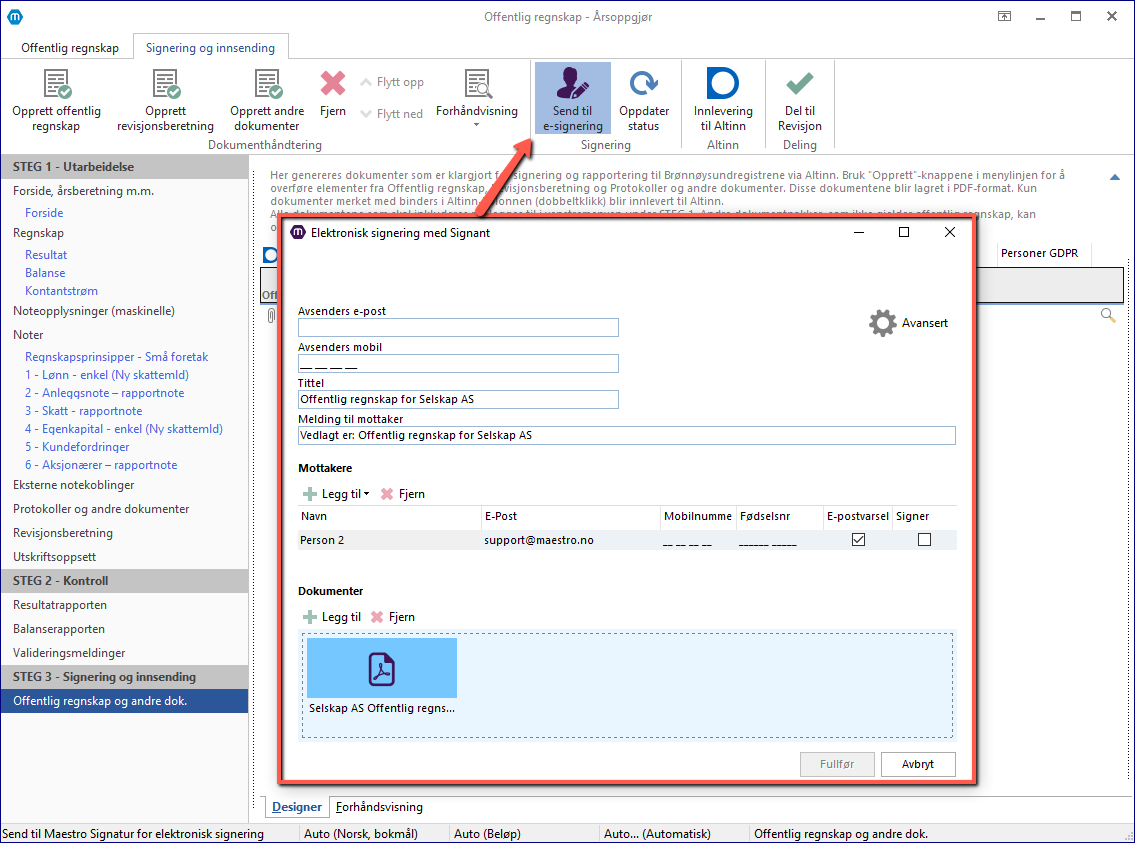Click Flytt ned arrow in ribbon

(366, 114)
